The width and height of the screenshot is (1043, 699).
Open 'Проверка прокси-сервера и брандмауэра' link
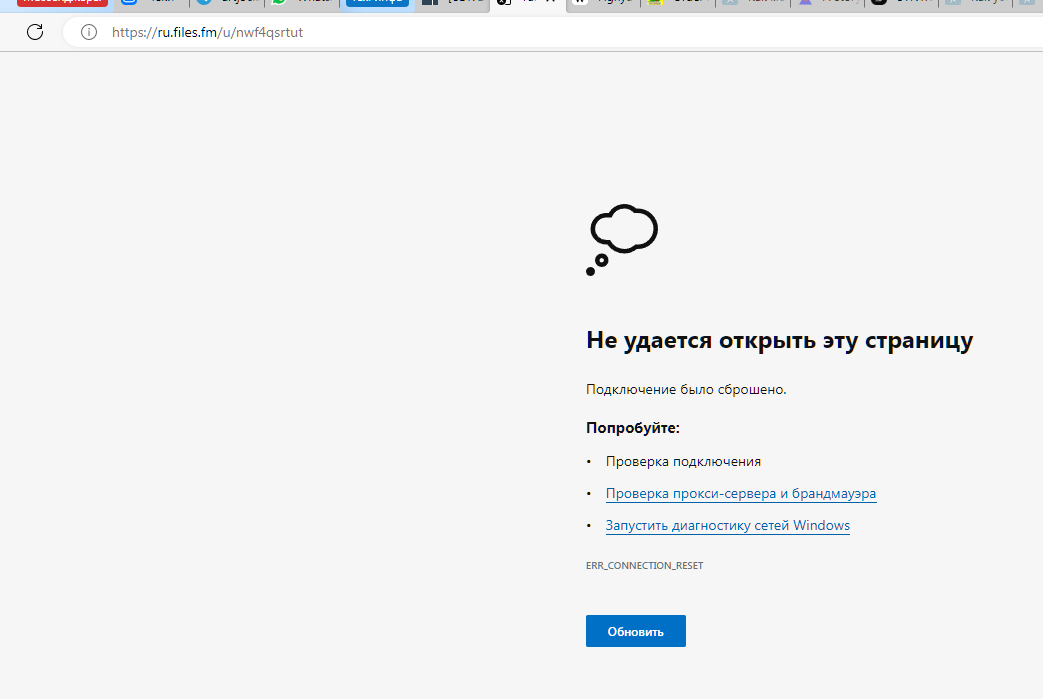[740, 493]
